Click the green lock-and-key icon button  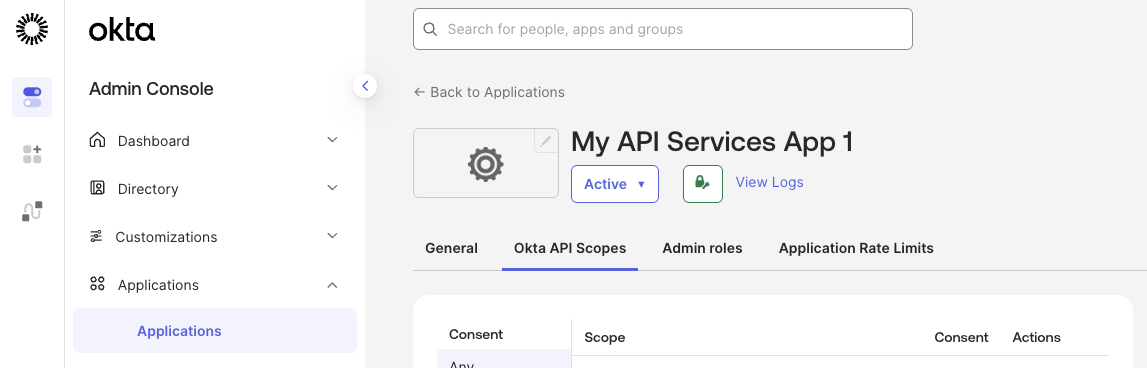point(703,184)
